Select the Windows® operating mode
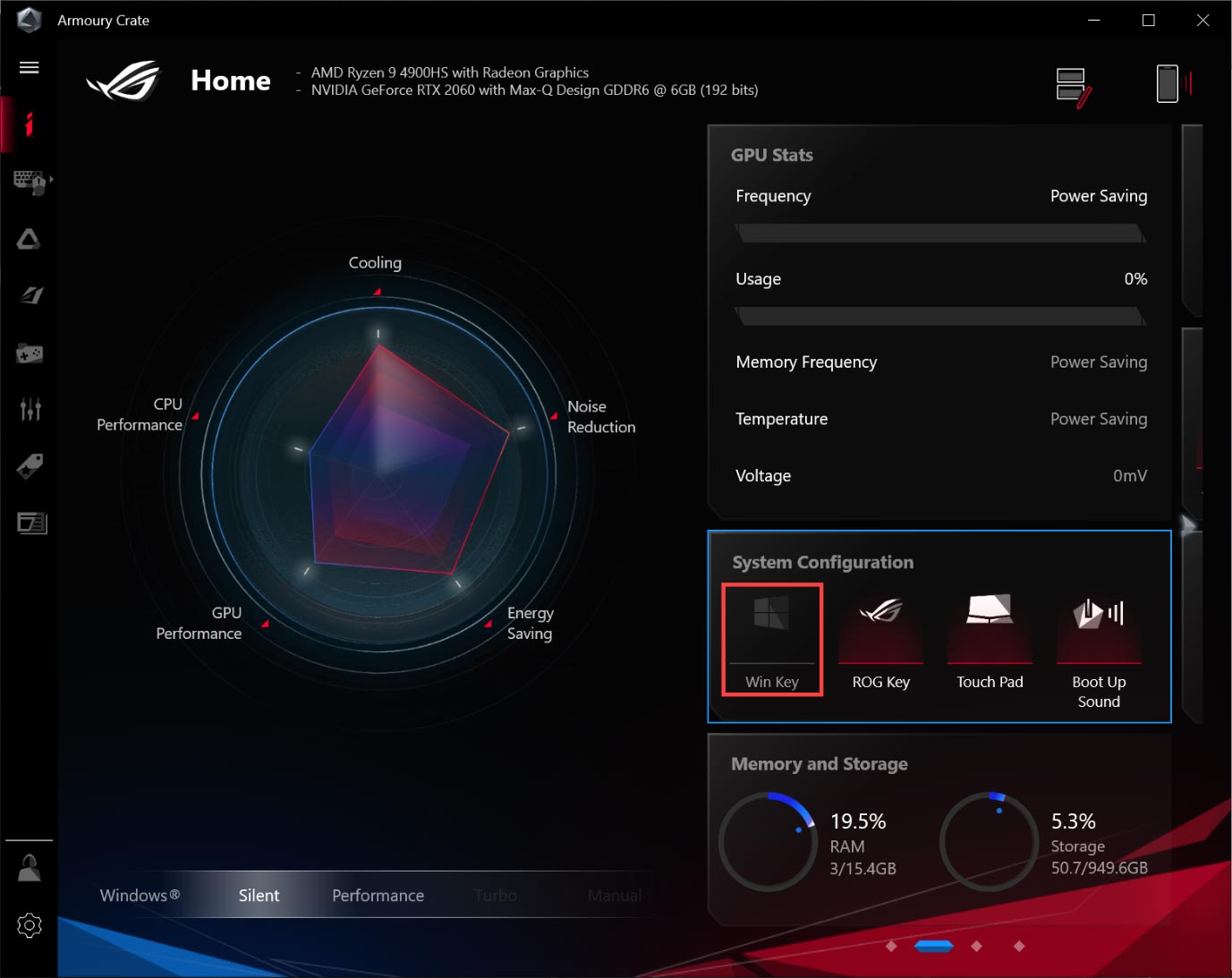 coord(140,895)
